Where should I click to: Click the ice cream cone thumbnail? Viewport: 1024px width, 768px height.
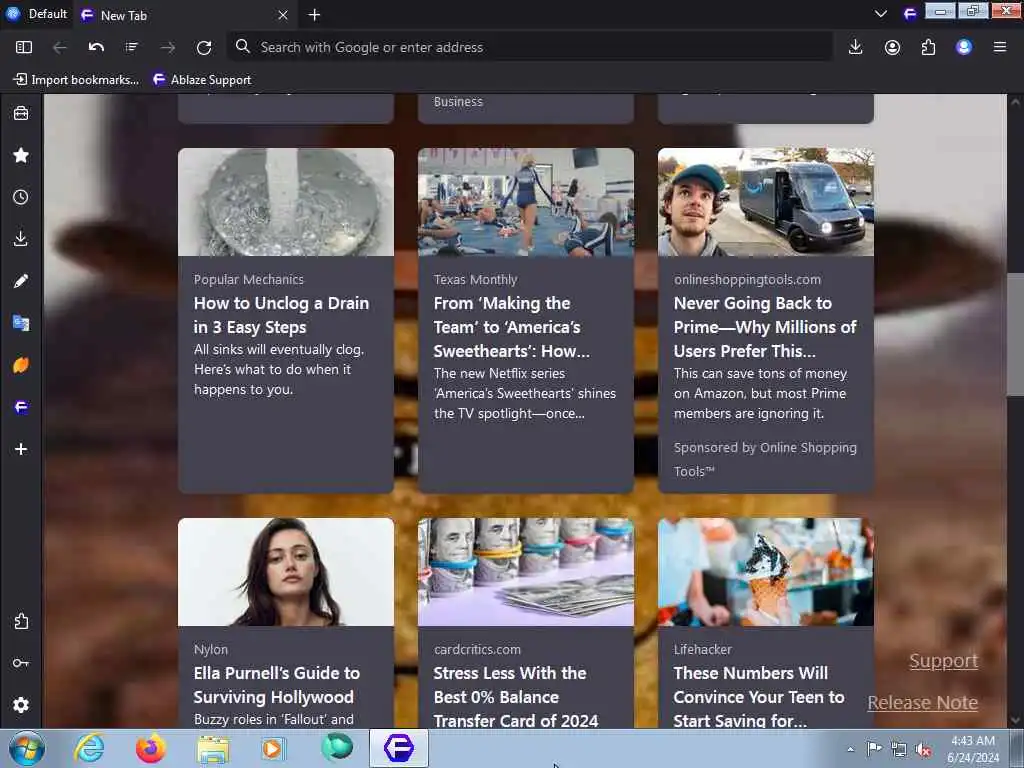tap(765, 572)
